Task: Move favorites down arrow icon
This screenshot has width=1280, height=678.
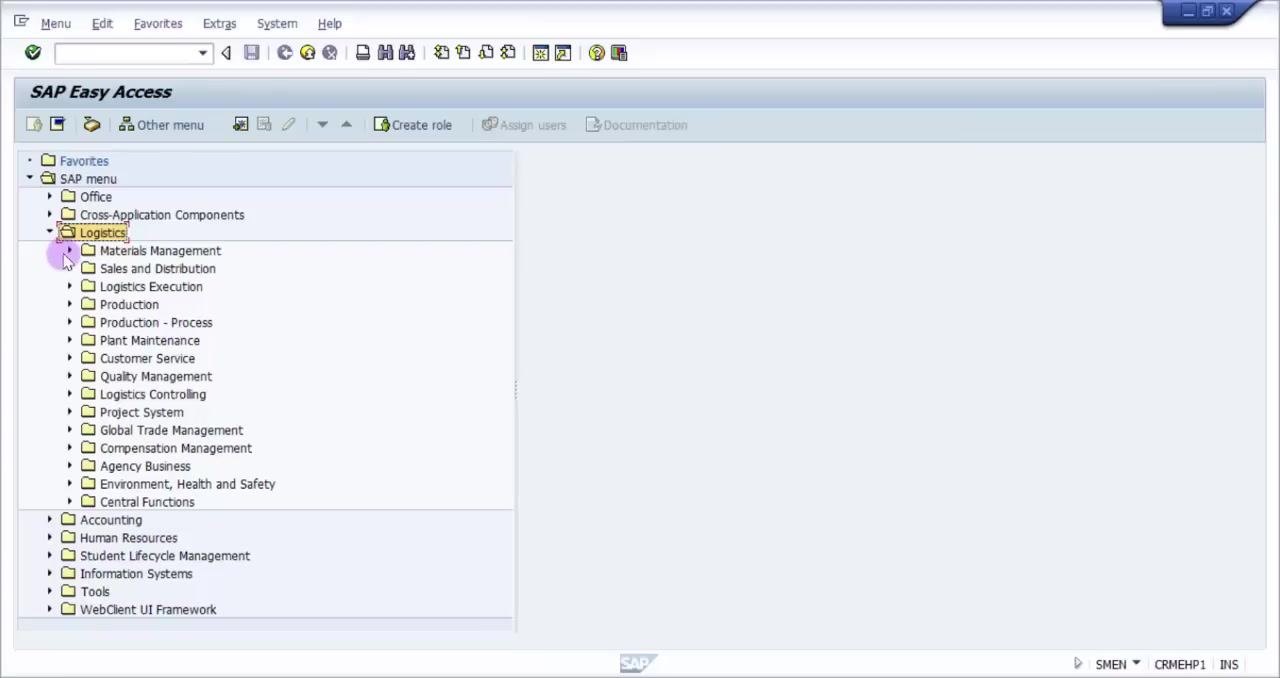Action: [322, 125]
